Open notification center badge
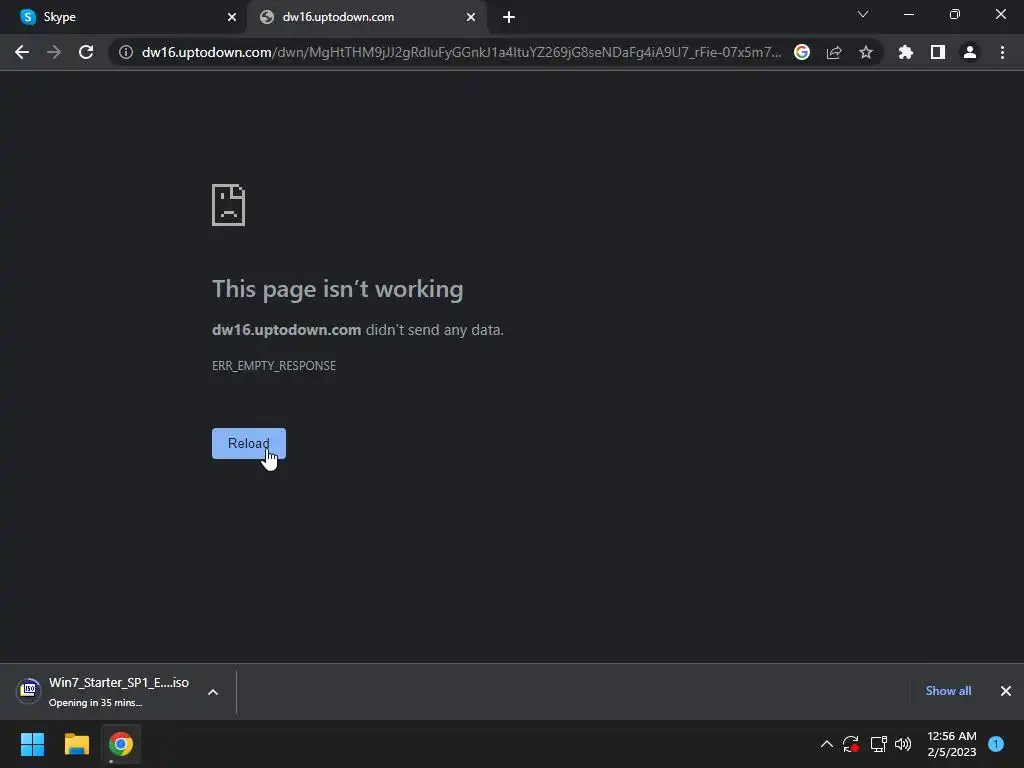Screen dimensions: 1024x768 tap(996, 744)
